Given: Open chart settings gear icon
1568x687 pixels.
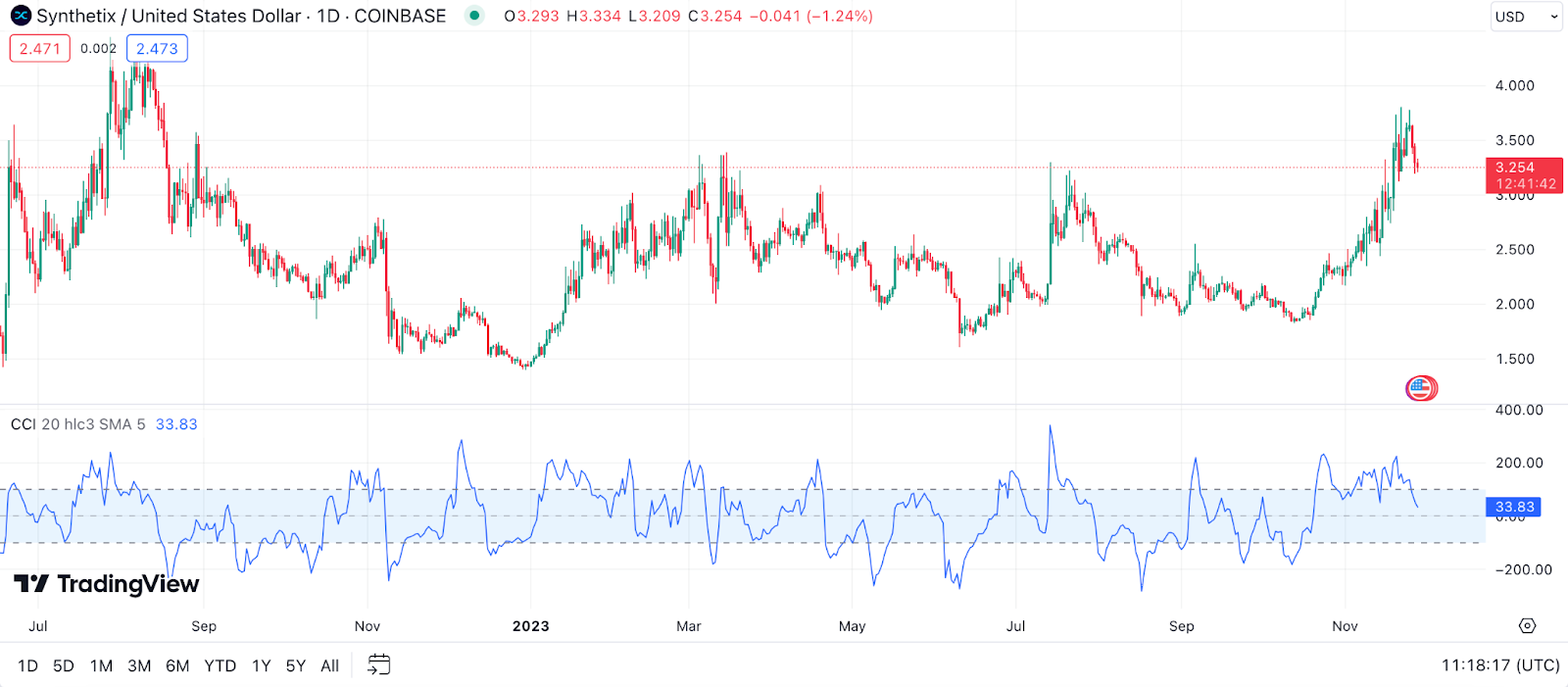Looking at the screenshot, I should point(1527,625).
